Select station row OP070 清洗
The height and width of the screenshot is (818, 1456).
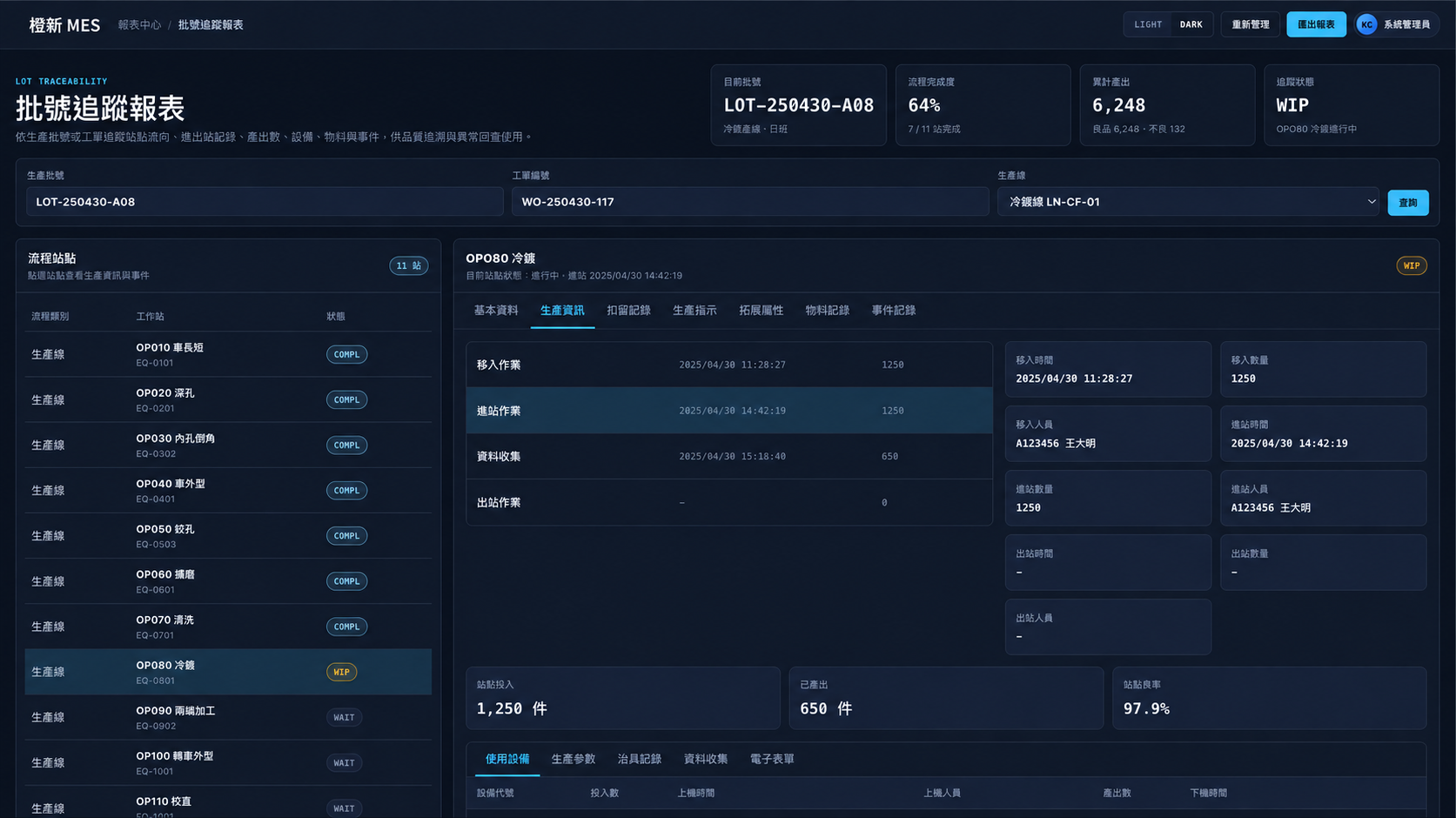pyautogui.click(x=228, y=627)
